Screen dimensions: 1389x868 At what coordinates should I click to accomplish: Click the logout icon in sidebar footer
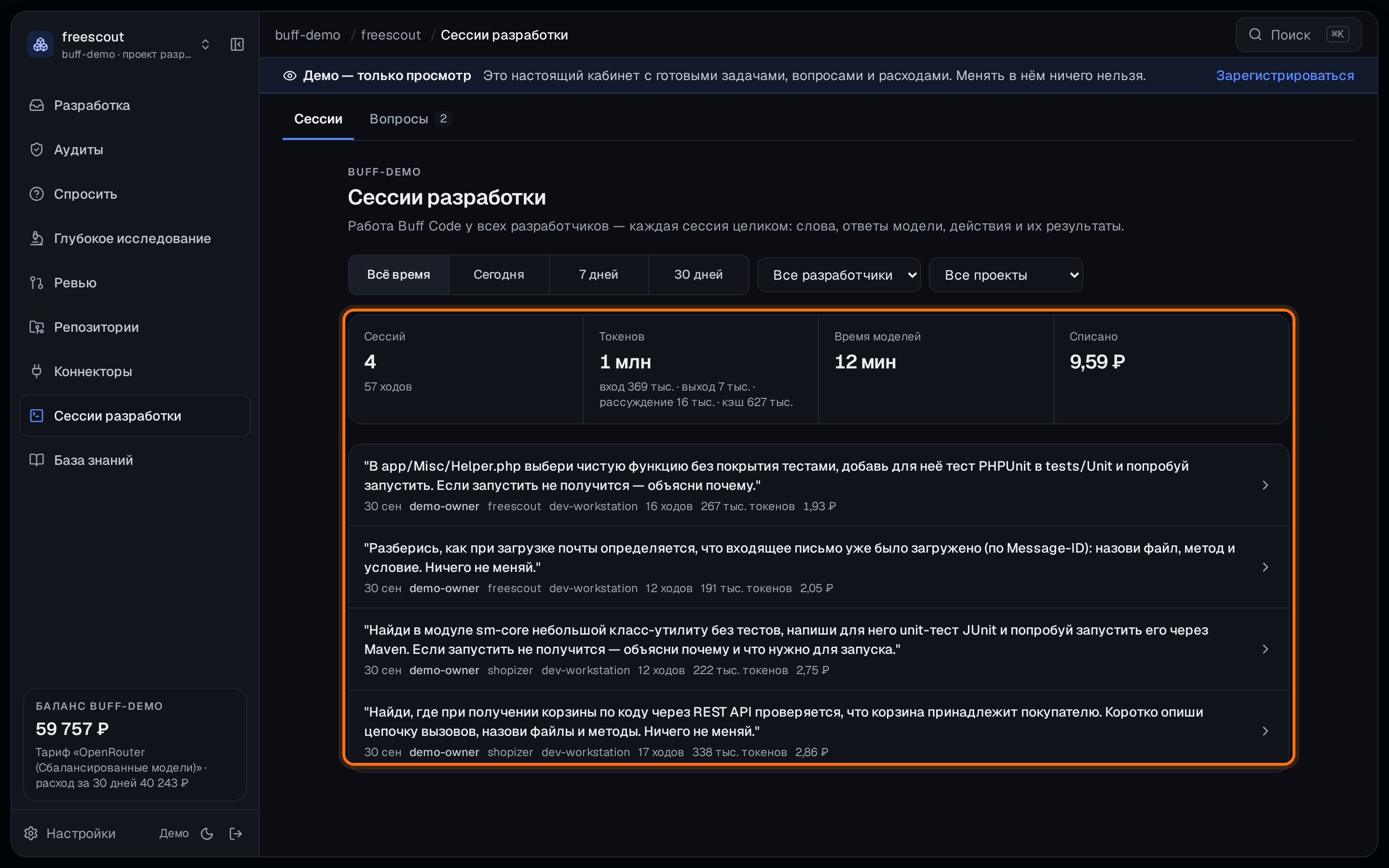click(x=236, y=834)
